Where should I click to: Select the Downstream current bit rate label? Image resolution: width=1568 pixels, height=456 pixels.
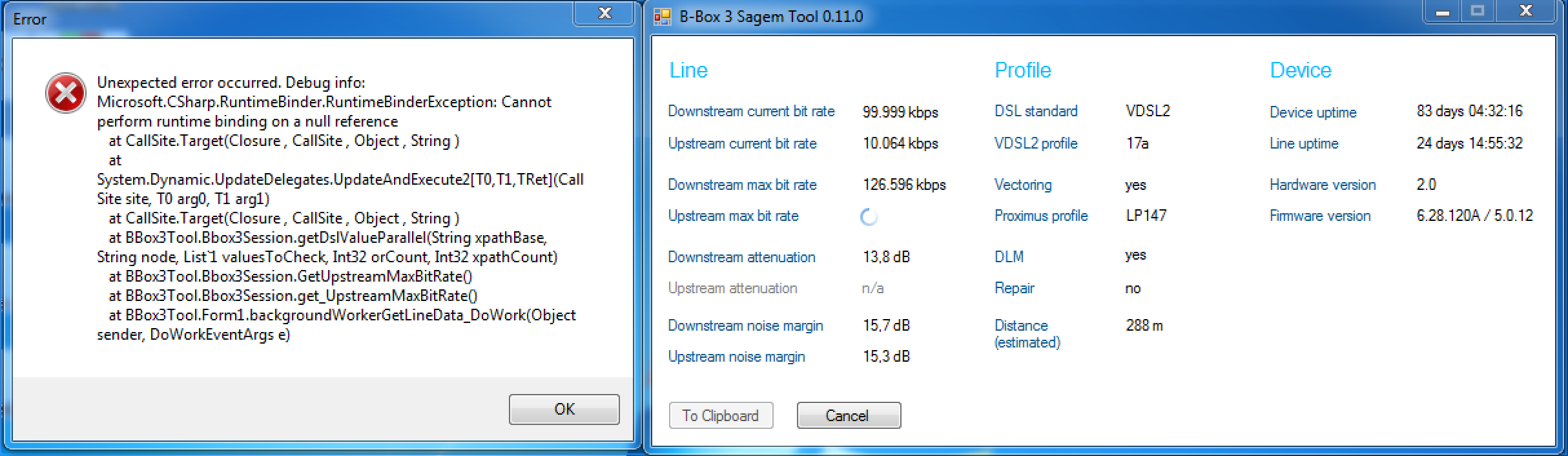(x=751, y=111)
